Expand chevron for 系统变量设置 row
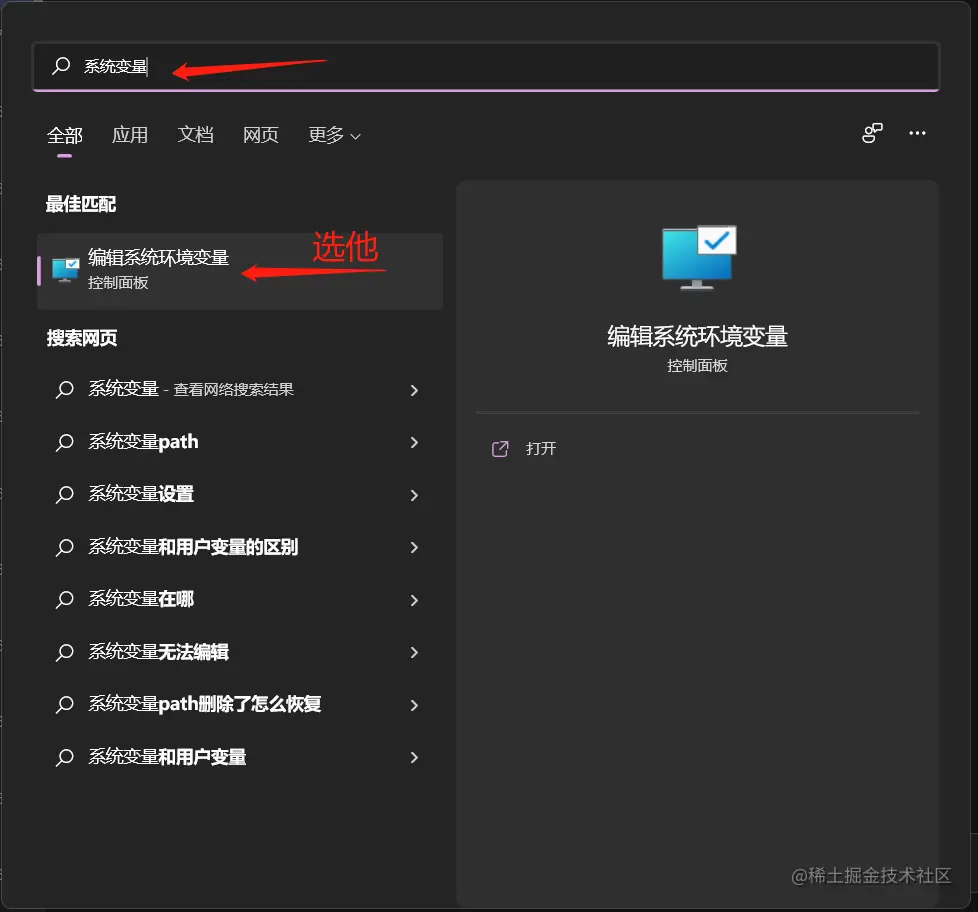The height and width of the screenshot is (912, 978). [x=414, y=495]
